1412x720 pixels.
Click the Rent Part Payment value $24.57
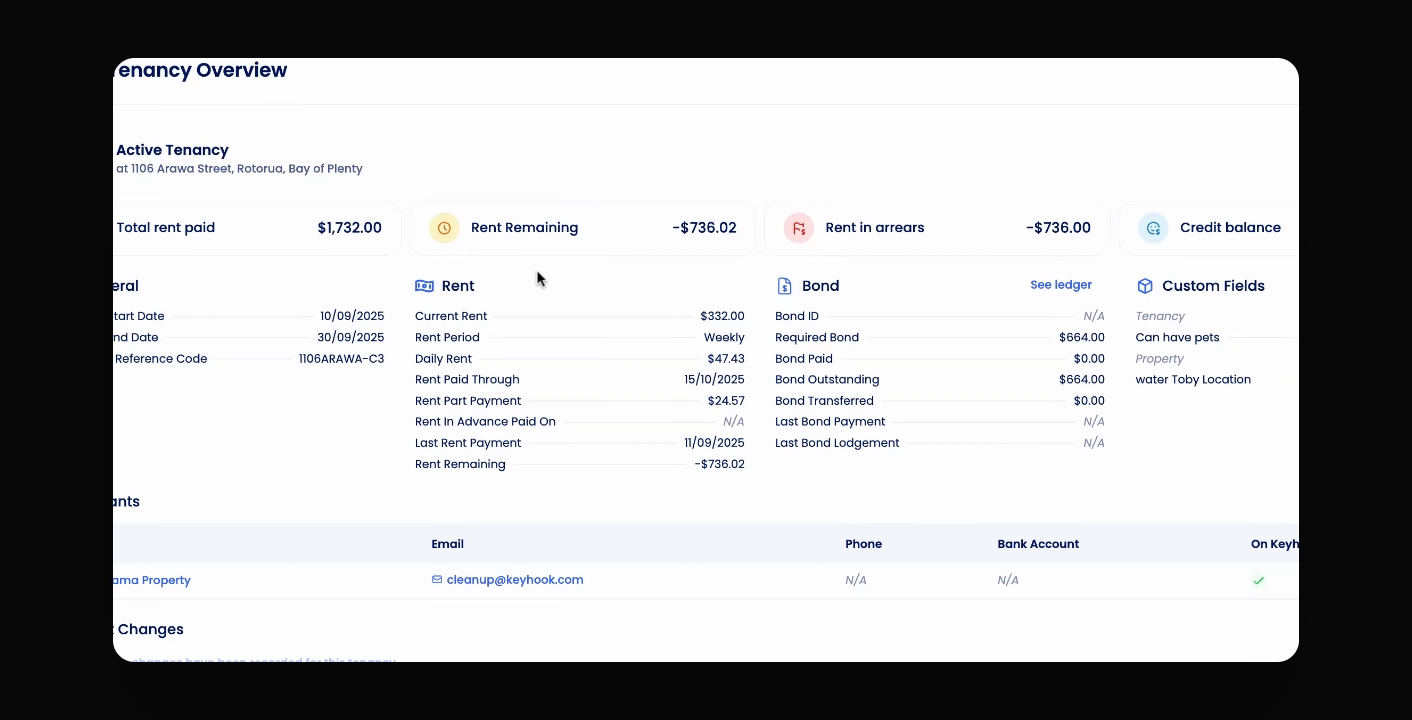(726, 400)
